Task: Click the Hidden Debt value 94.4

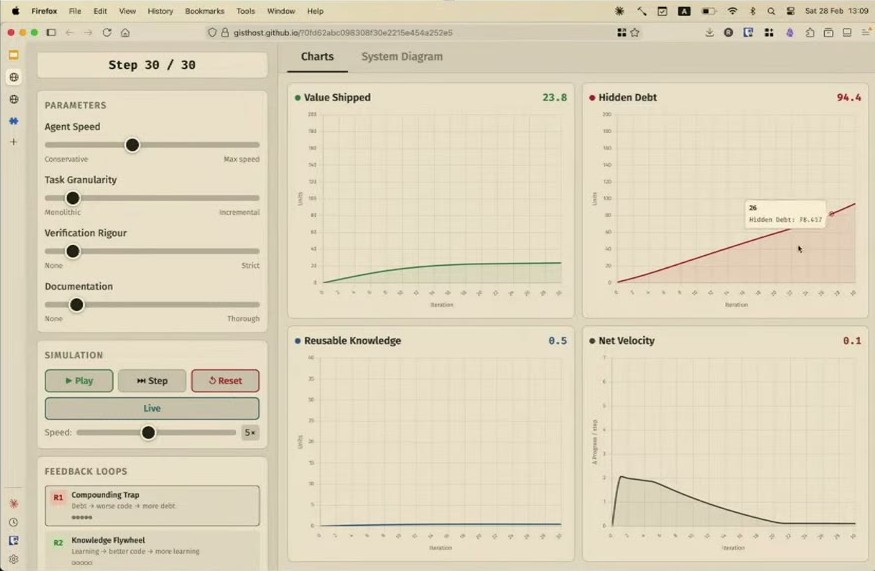Action: (x=849, y=97)
